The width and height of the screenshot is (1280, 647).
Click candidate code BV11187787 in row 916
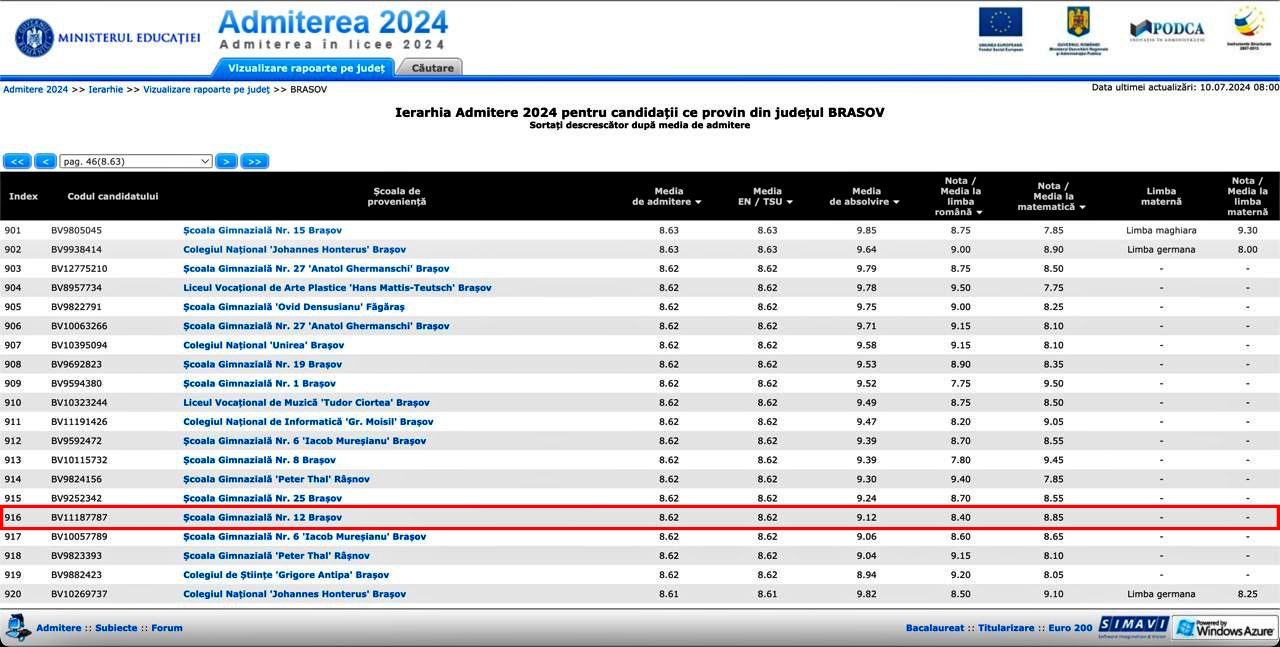point(79,517)
